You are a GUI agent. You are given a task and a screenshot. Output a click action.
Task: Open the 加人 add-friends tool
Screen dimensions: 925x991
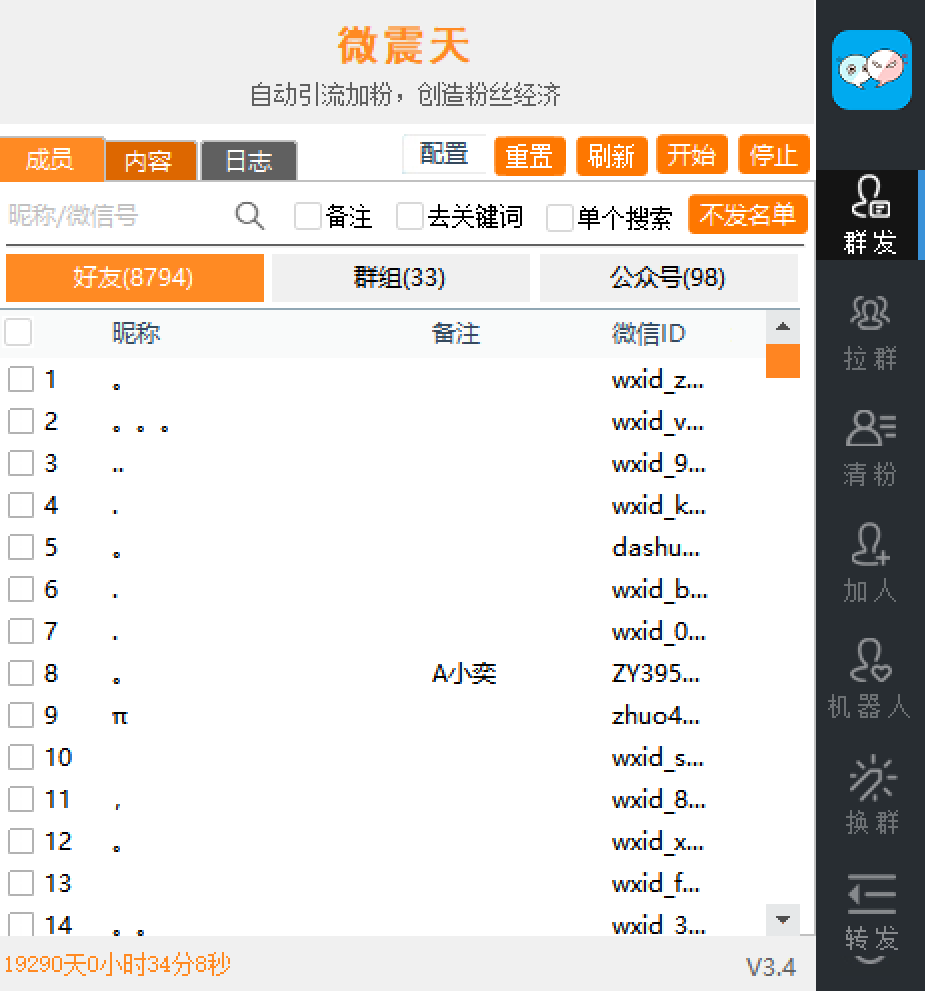tap(869, 565)
